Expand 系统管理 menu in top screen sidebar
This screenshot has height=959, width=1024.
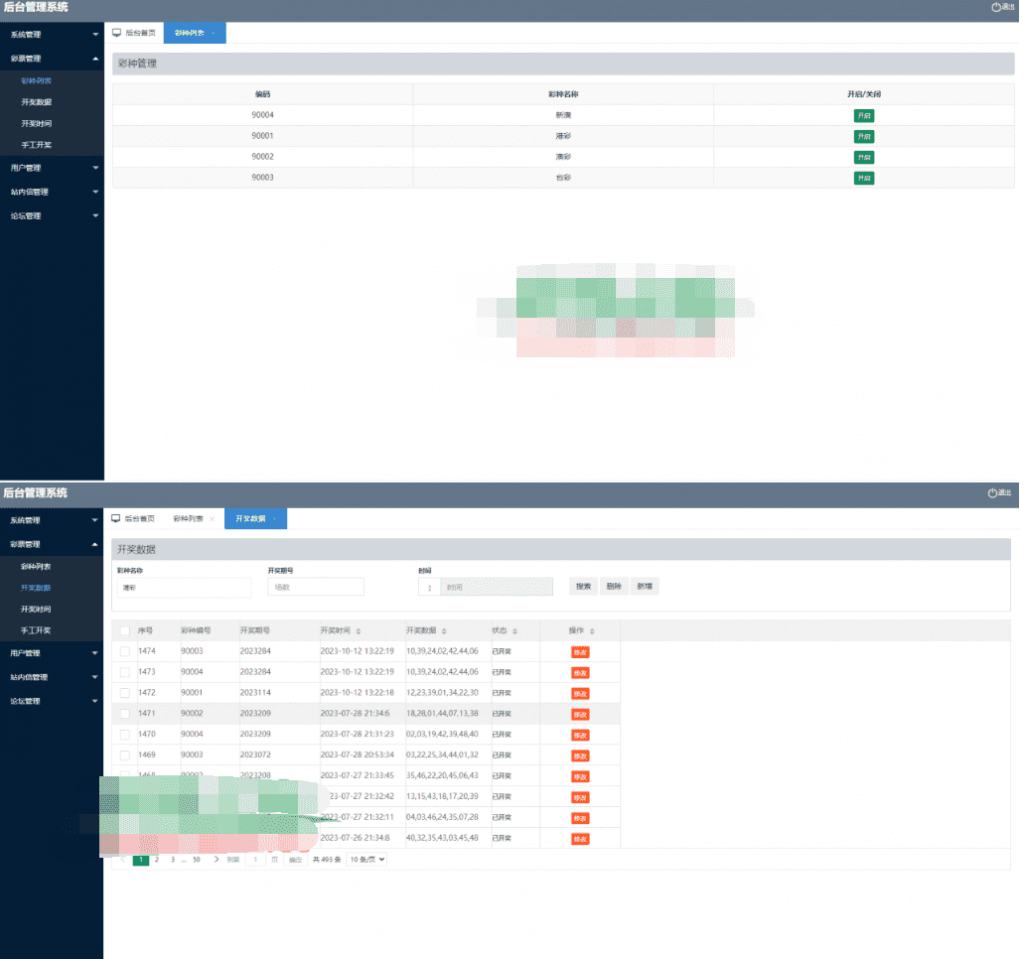coord(52,35)
